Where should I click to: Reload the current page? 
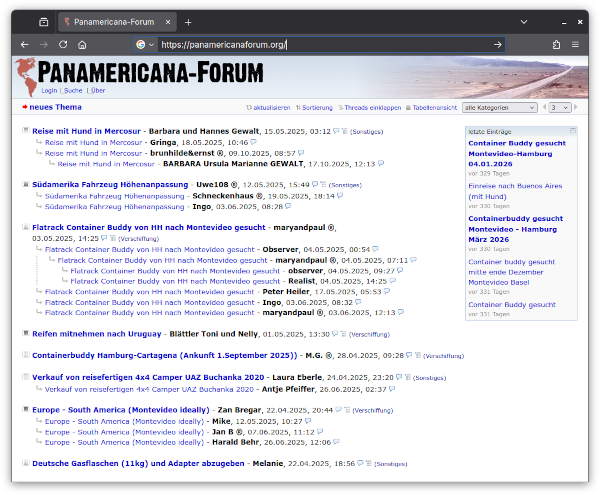tap(63, 45)
